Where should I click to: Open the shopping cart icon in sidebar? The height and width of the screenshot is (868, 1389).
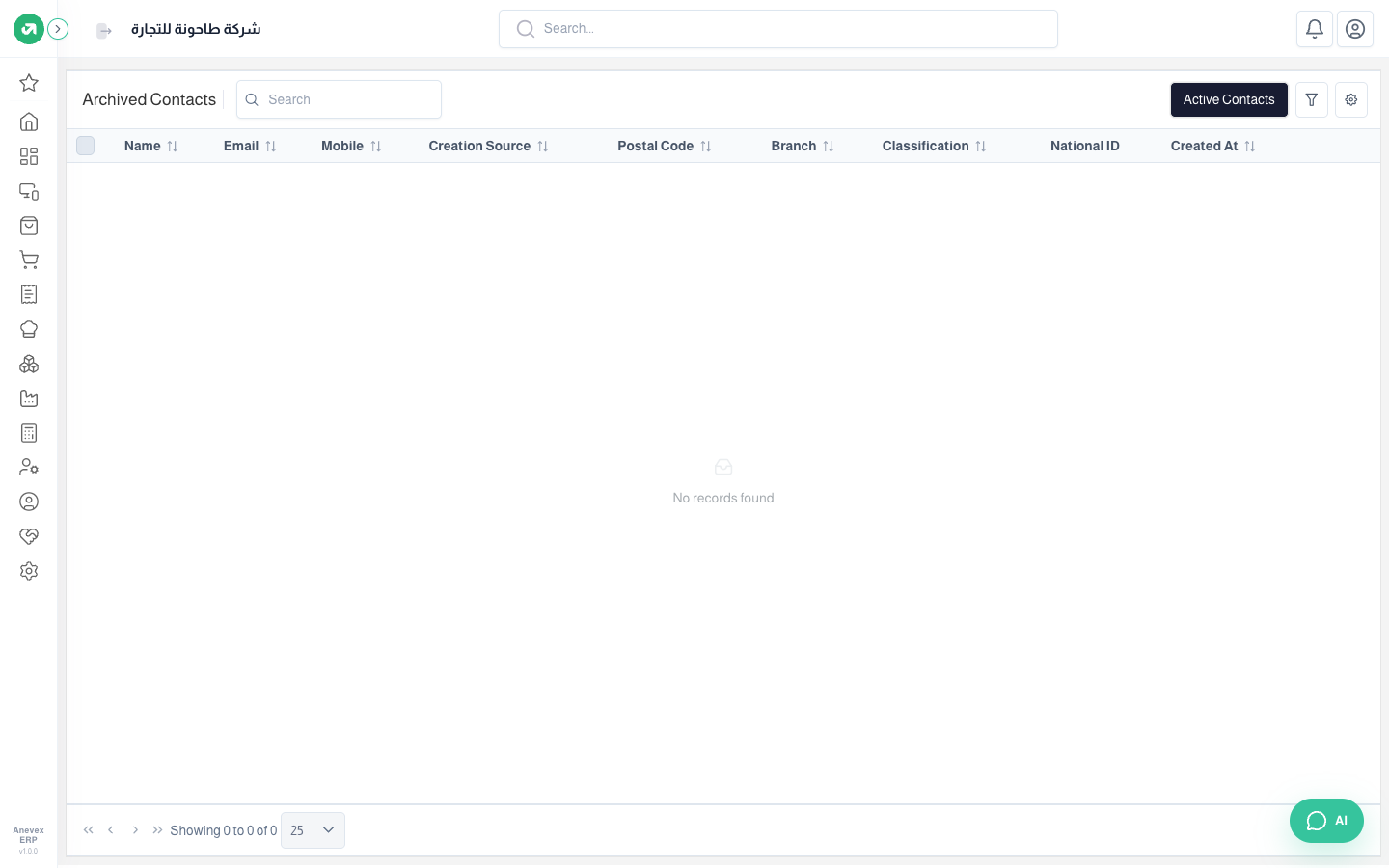coord(29,259)
